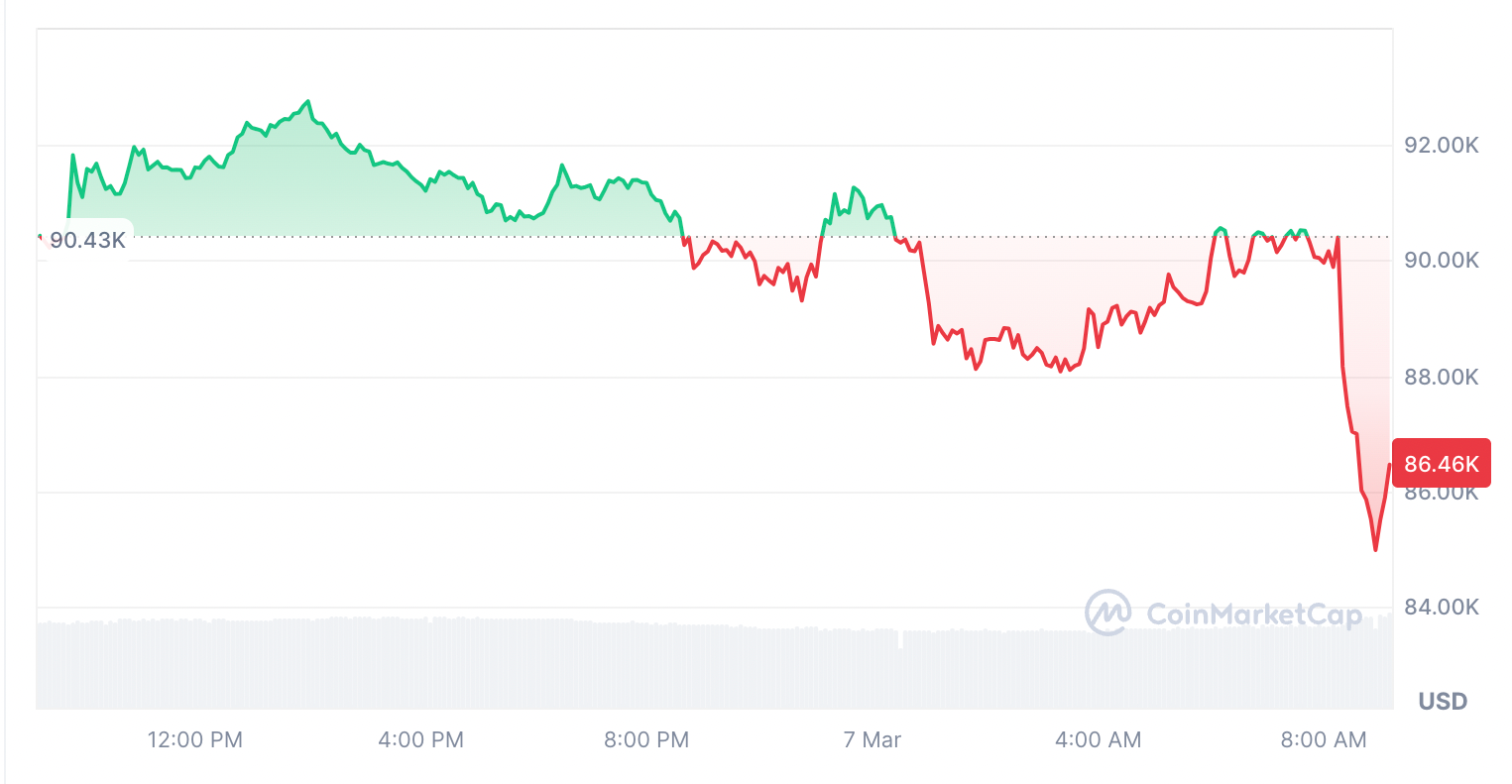The height and width of the screenshot is (784, 1512).
Task: Select the 8:00 AM time axis label
Action: tap(1324, 739)
